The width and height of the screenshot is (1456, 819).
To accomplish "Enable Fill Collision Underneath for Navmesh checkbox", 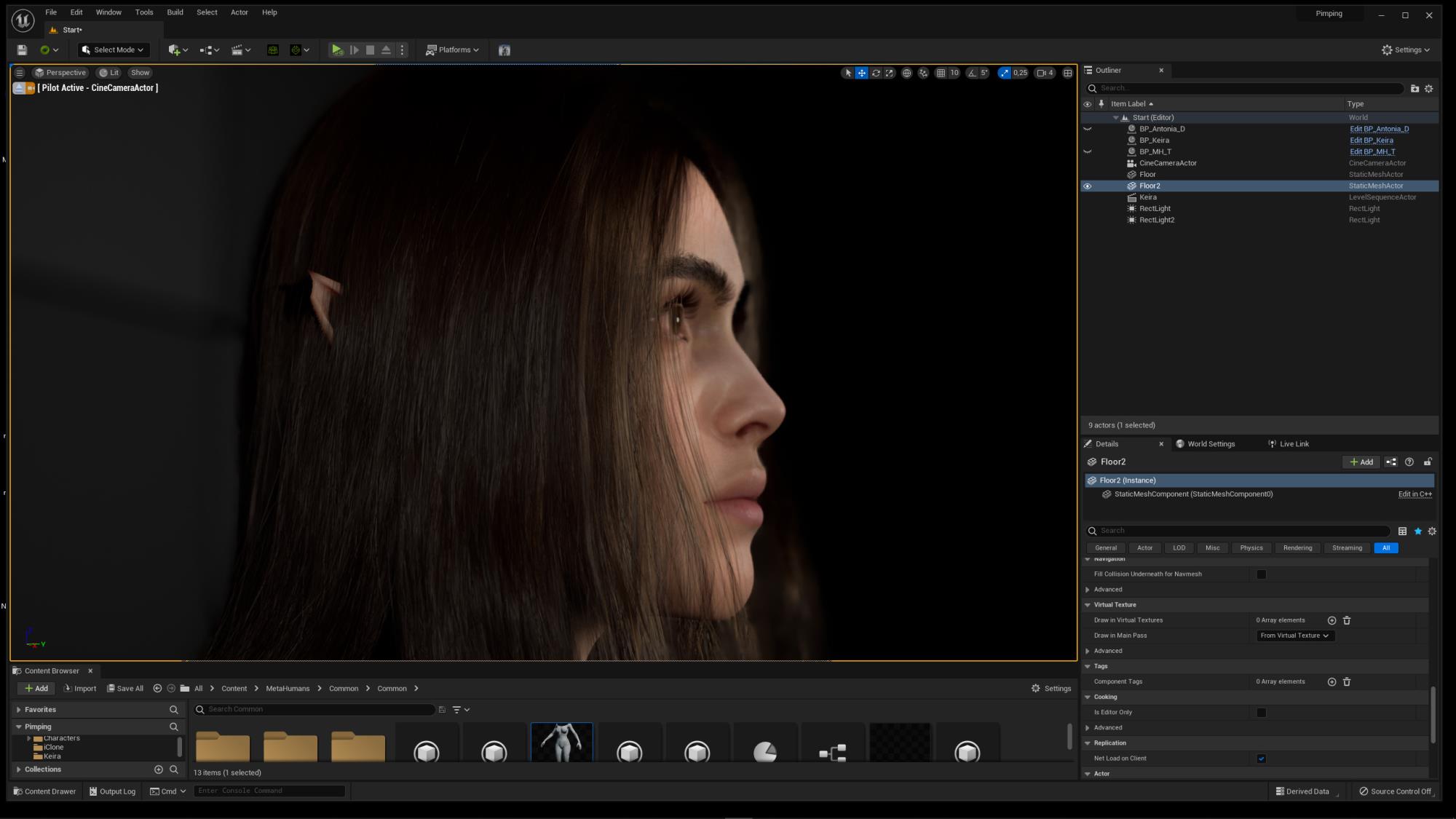I will point(1262,574).
